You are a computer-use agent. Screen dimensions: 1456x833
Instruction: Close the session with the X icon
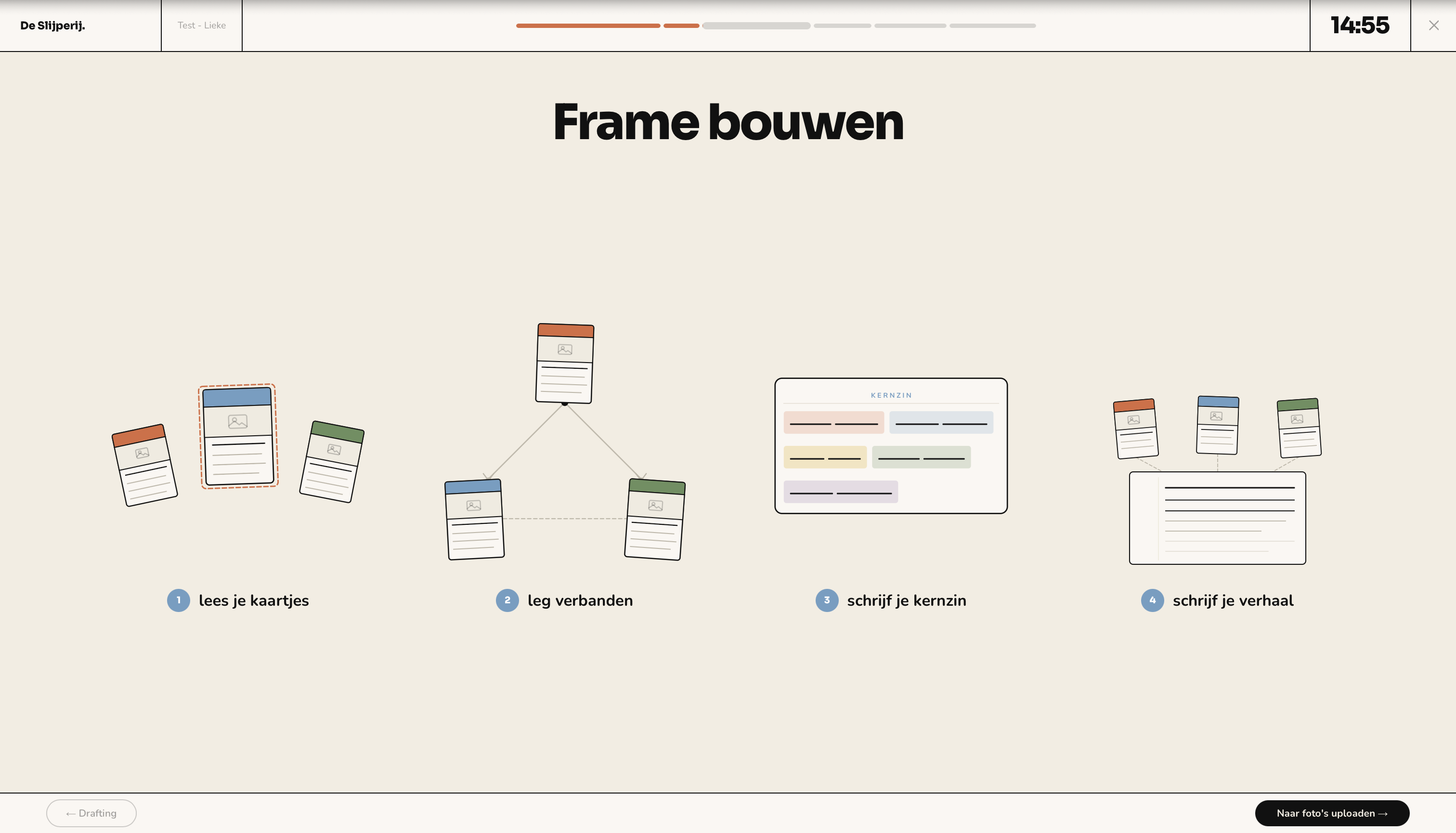(1434, 25)
